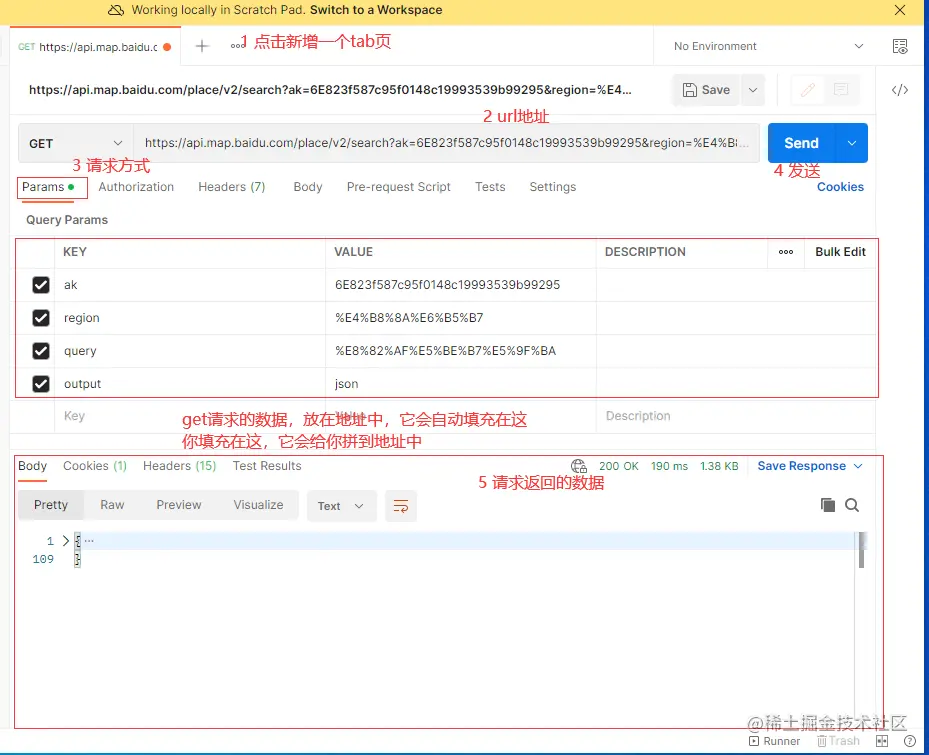Open the GET method dropdown
This screenshot has height=755, width=929.
(76, 143)
